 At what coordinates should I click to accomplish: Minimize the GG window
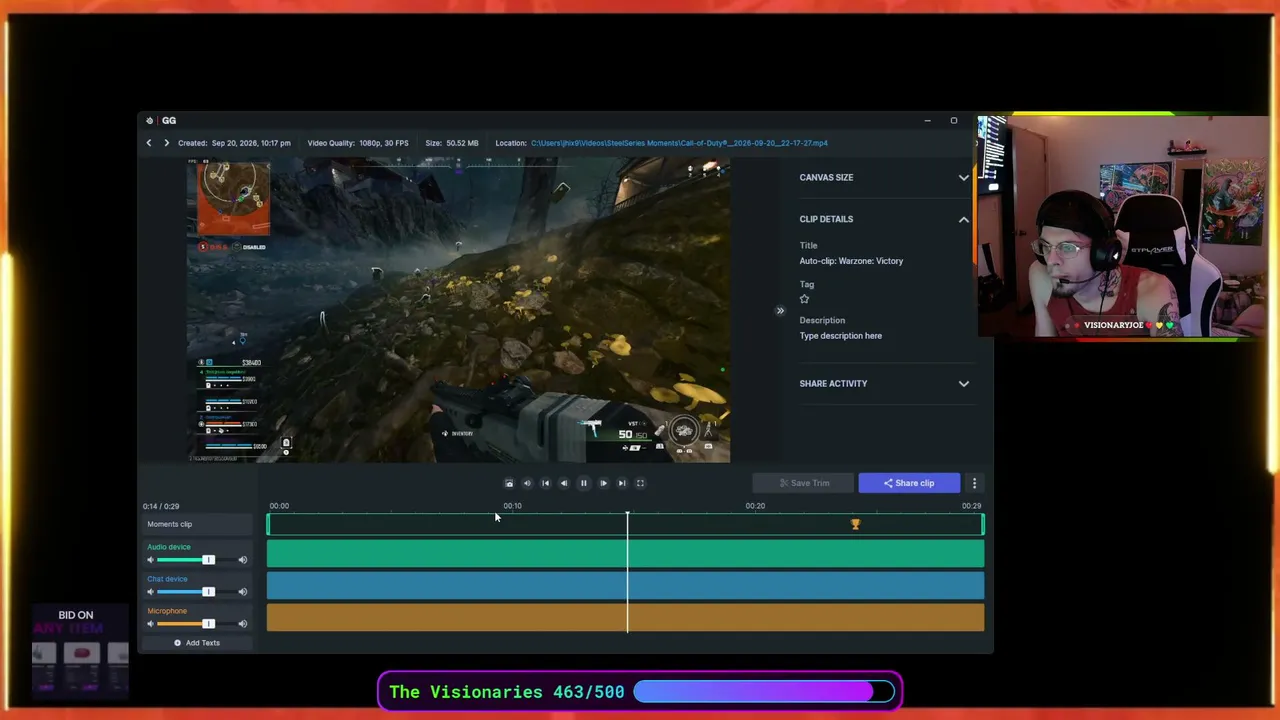point(927,121)
